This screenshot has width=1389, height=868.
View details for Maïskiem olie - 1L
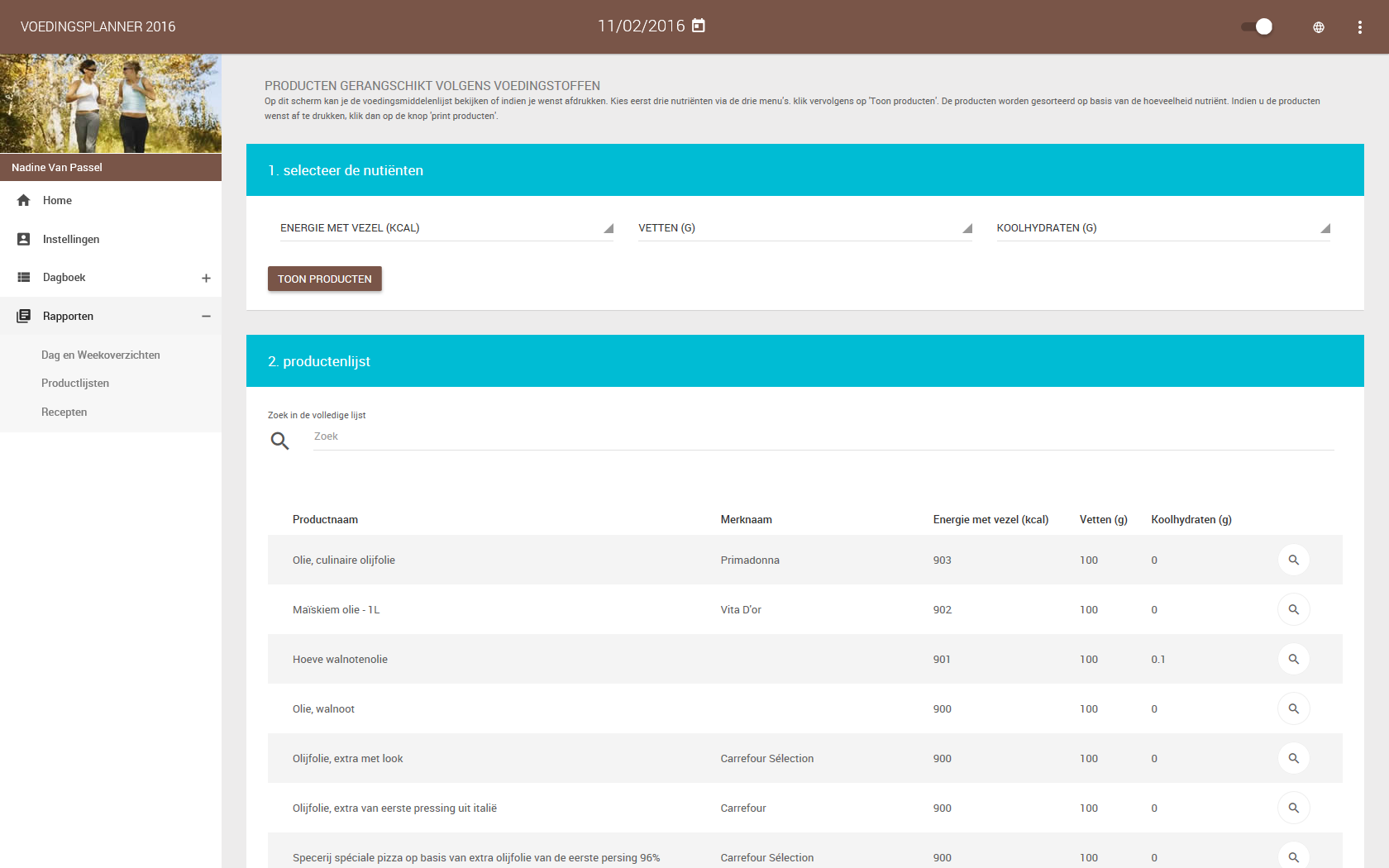[1294, 609]
